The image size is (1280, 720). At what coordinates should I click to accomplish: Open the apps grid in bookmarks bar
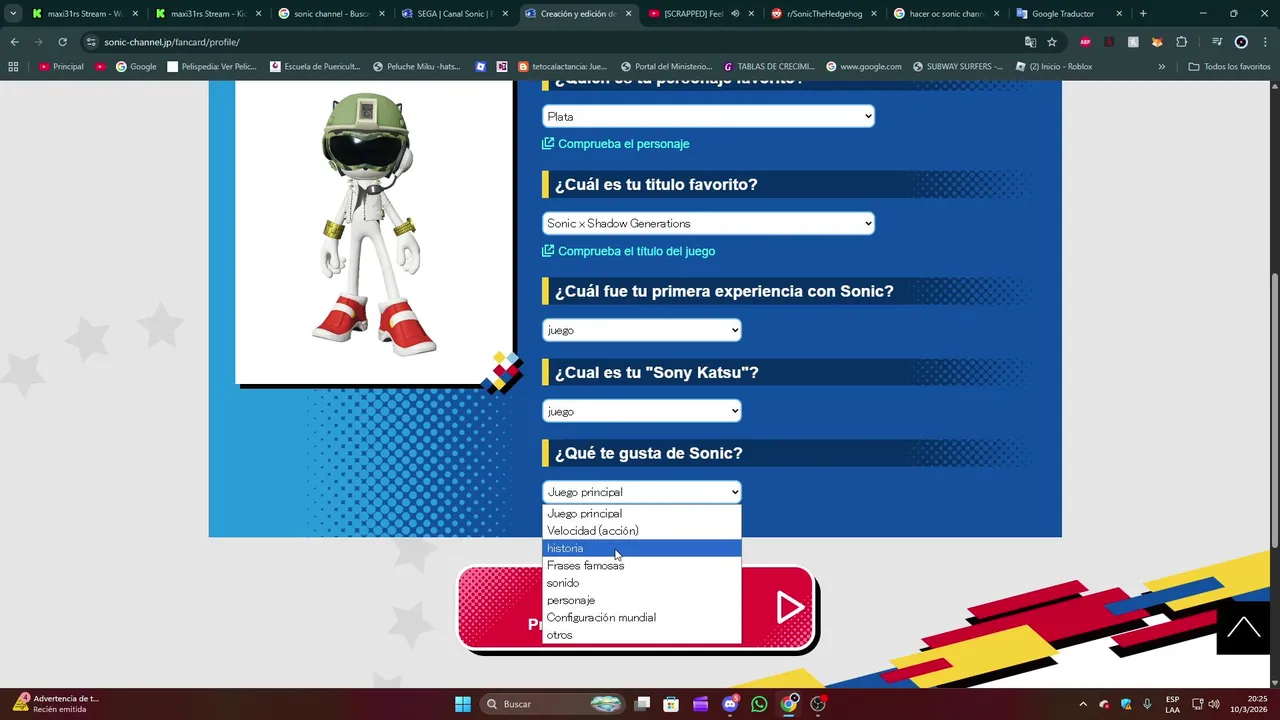tap(13, 67)
